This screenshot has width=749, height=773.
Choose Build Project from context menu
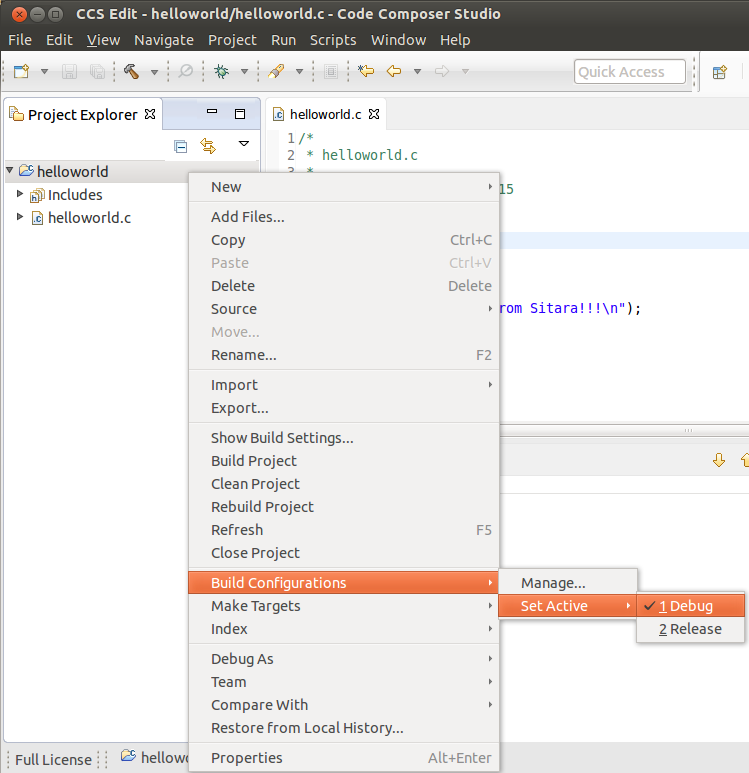point(344,461)
